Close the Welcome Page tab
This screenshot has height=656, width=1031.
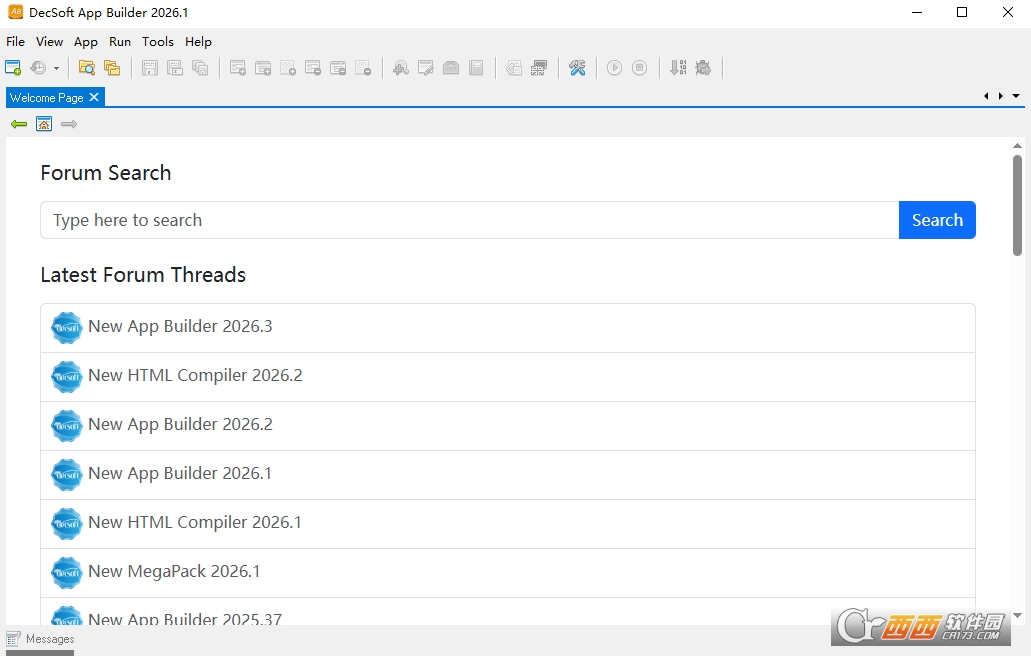(94, 97)
